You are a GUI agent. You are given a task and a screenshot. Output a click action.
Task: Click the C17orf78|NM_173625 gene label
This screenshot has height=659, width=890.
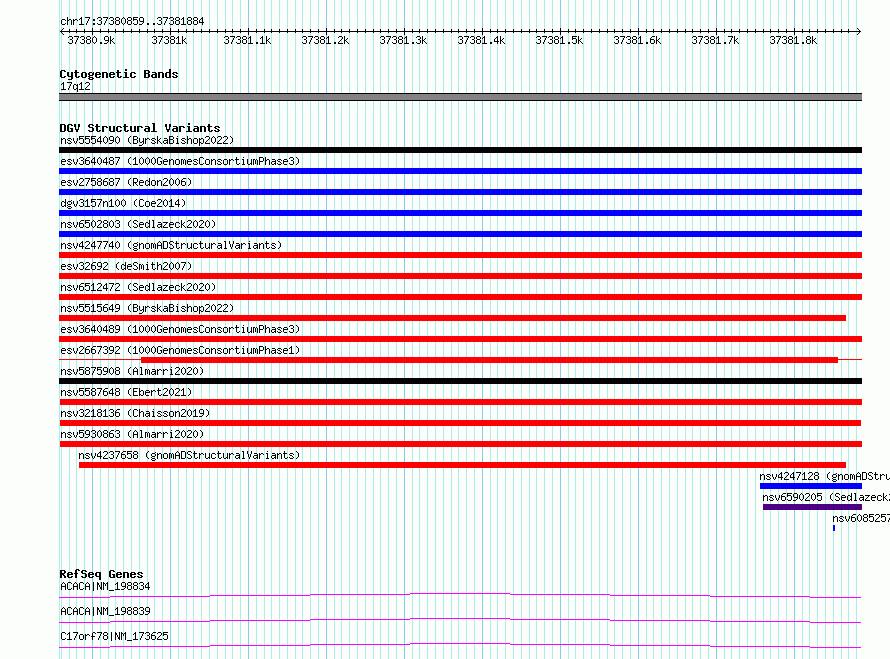click(114, 637)
